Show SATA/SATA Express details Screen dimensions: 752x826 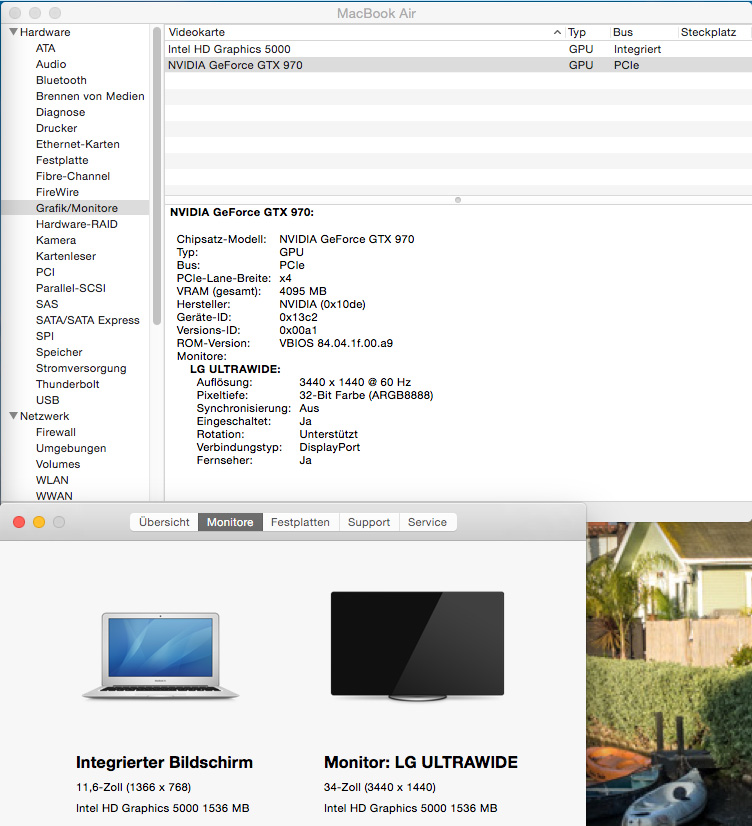pos(87,320)
